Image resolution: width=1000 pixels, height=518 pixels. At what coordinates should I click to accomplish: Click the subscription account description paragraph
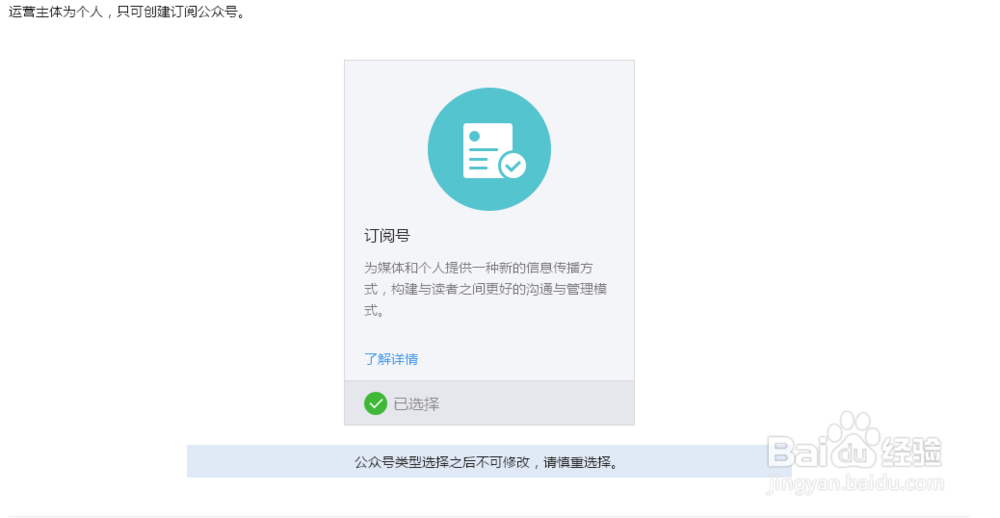pos(485,289)
